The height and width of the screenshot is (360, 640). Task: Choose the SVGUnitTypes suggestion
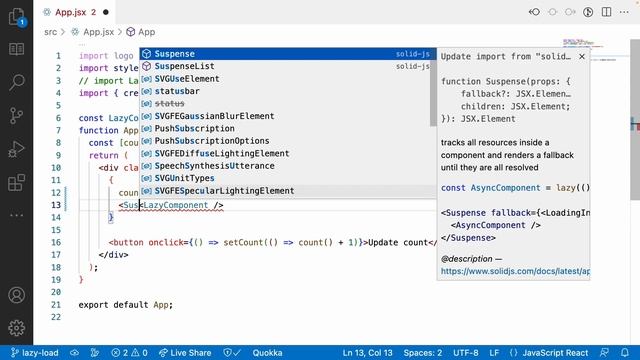[288, 178]
